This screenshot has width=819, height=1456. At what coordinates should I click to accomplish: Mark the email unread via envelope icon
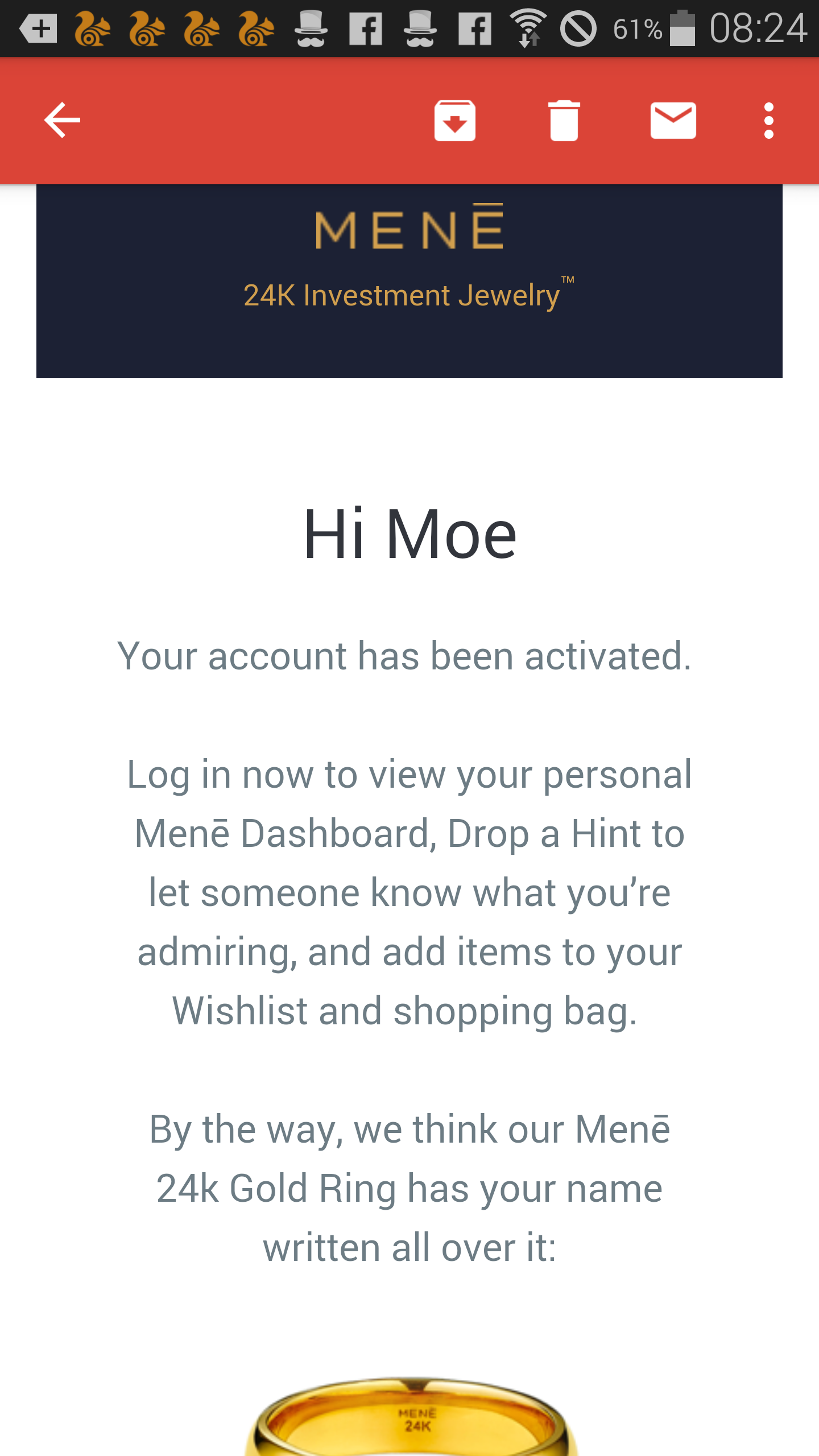click(673, 120)
